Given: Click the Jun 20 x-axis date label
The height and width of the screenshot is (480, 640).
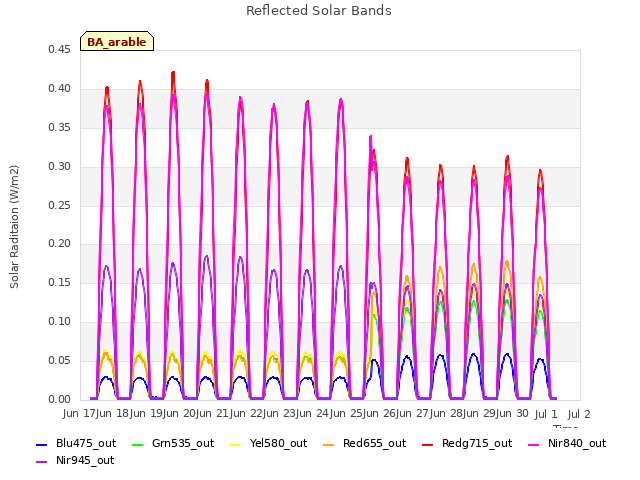Looking at the screenshot, I should pyautogui.click(x=178, y=413).
